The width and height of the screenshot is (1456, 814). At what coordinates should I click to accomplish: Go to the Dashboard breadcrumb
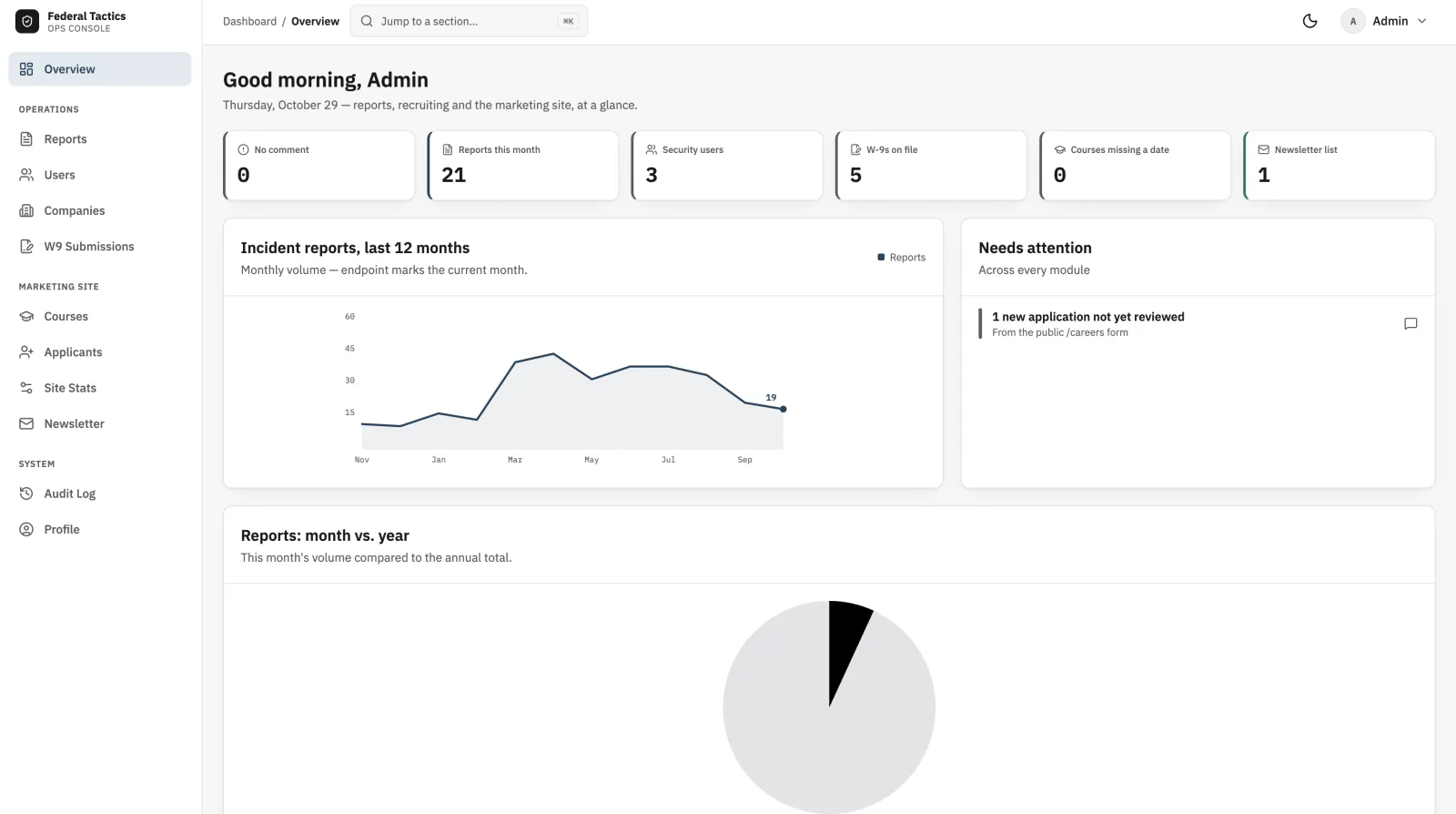[249, 21]
